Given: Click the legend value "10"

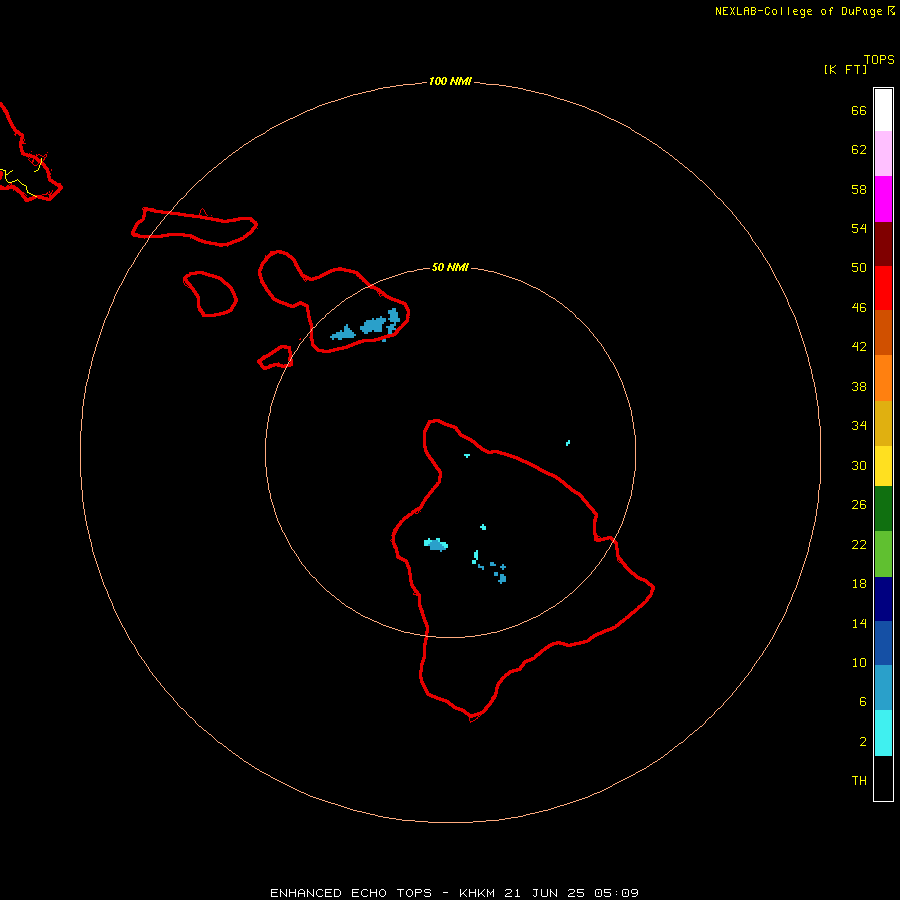Looking at the screenshot, I should 859,663.
